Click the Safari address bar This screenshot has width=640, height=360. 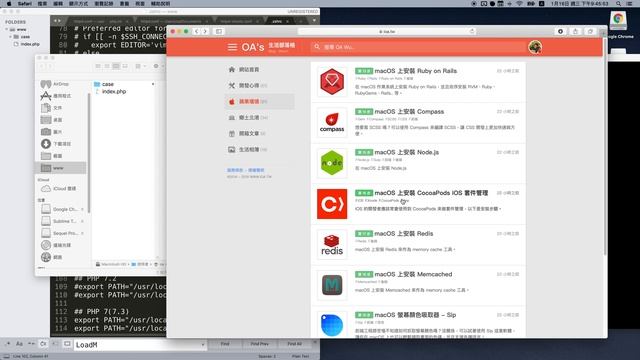(387, 31)
